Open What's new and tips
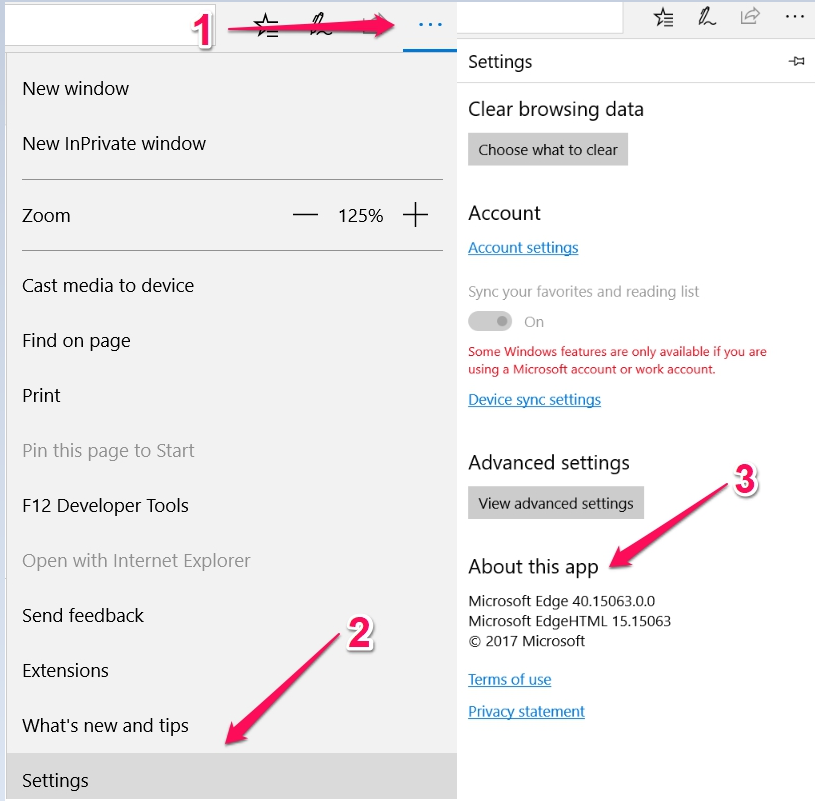Image resolution: width=815 pixels, height=801 pixels. click(231, 726)
